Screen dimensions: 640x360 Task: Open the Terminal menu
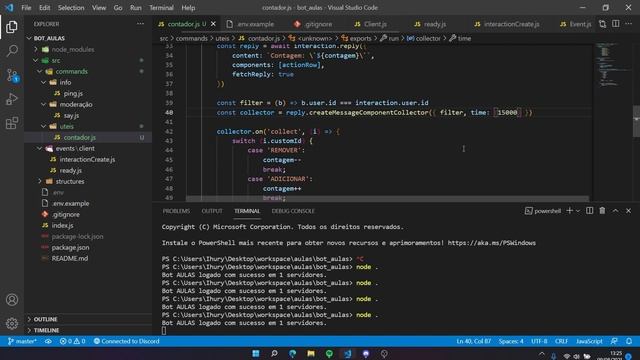point(161,8)
